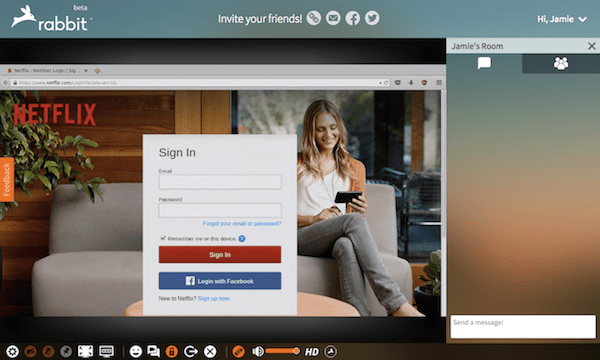This screenshot has height=360, width=600.
Task: Click the Netflix logo on the page
Action: tap(55, 114)
